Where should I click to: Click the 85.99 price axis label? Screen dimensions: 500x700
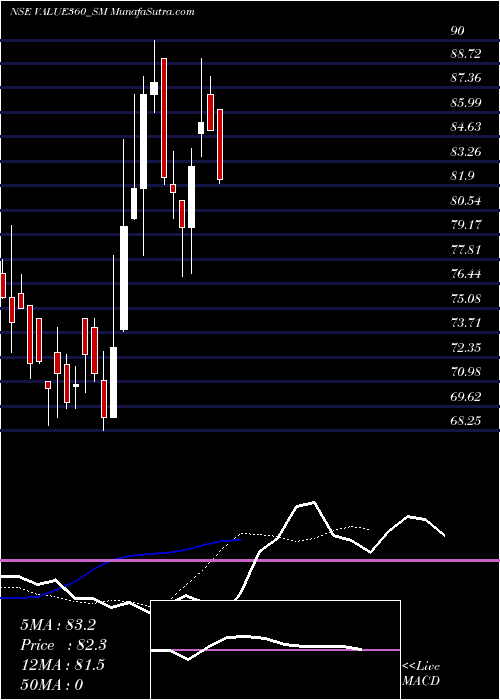467,103
